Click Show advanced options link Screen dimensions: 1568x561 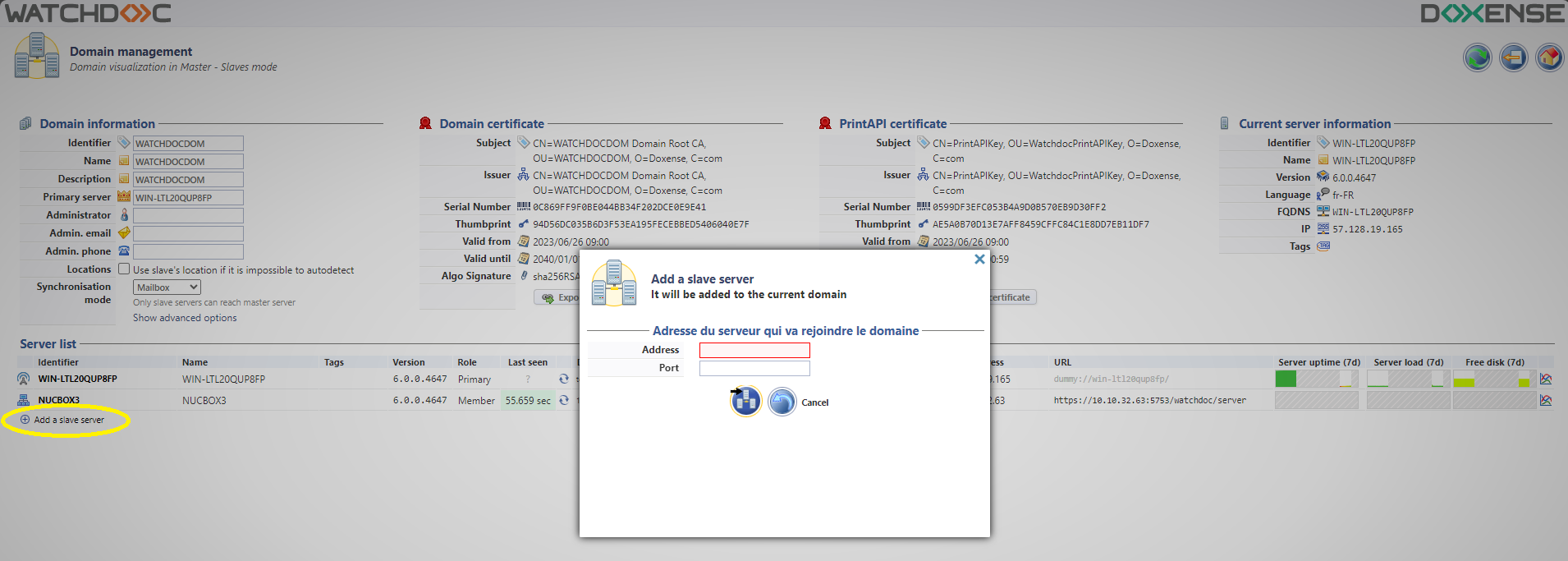click(x=185, y=318)
